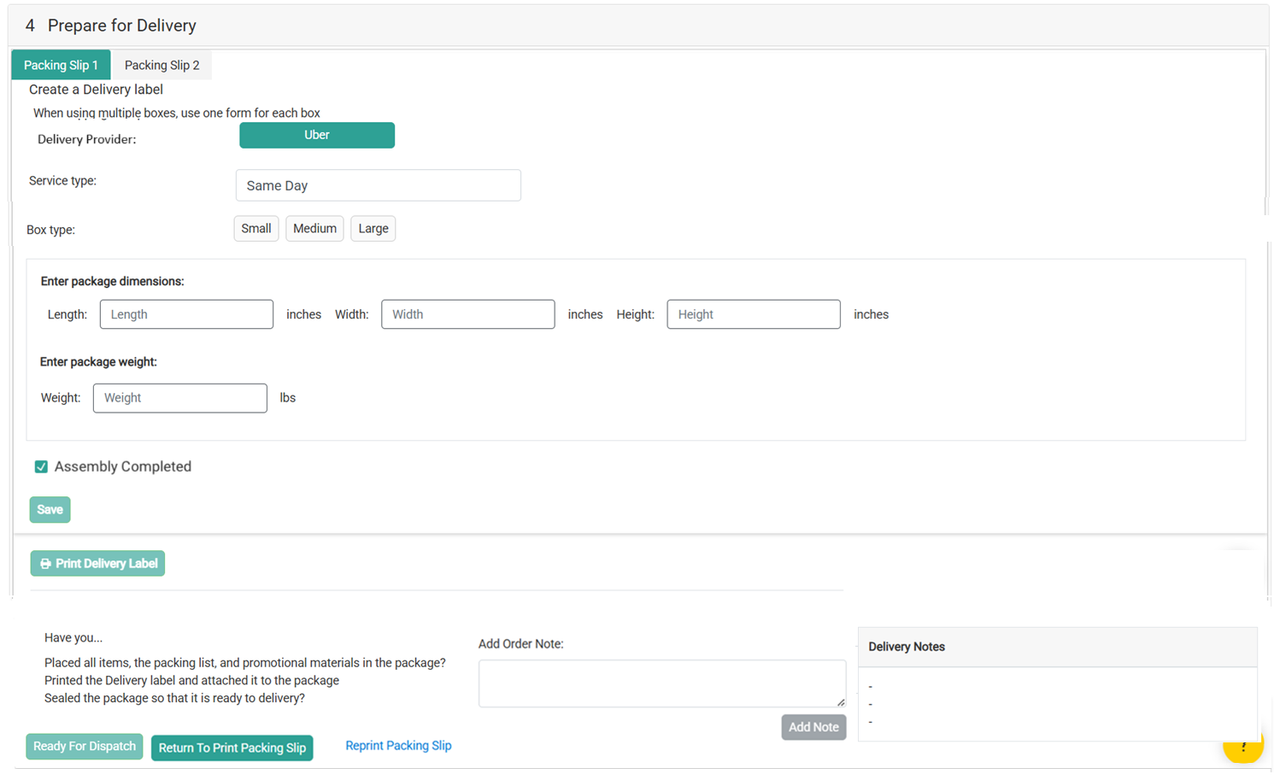
Task: Click the Print Delivery Label button
Action: pos(98,564)
